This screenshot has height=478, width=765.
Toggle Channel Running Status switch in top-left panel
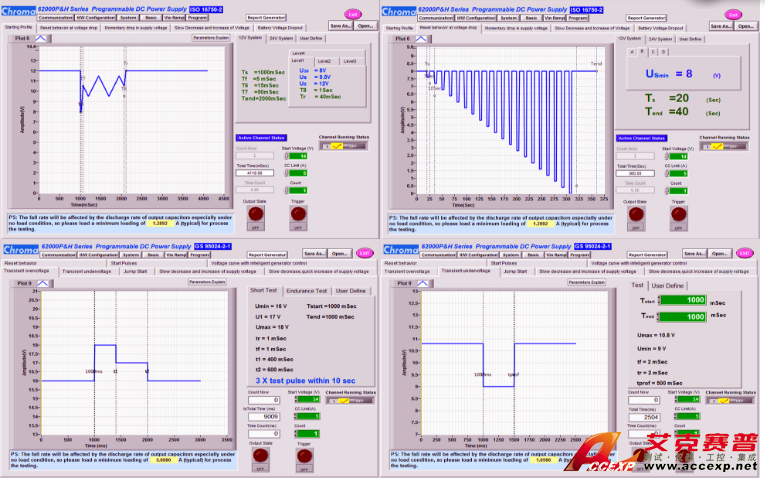pyautogui.click(x=339, y=146)
